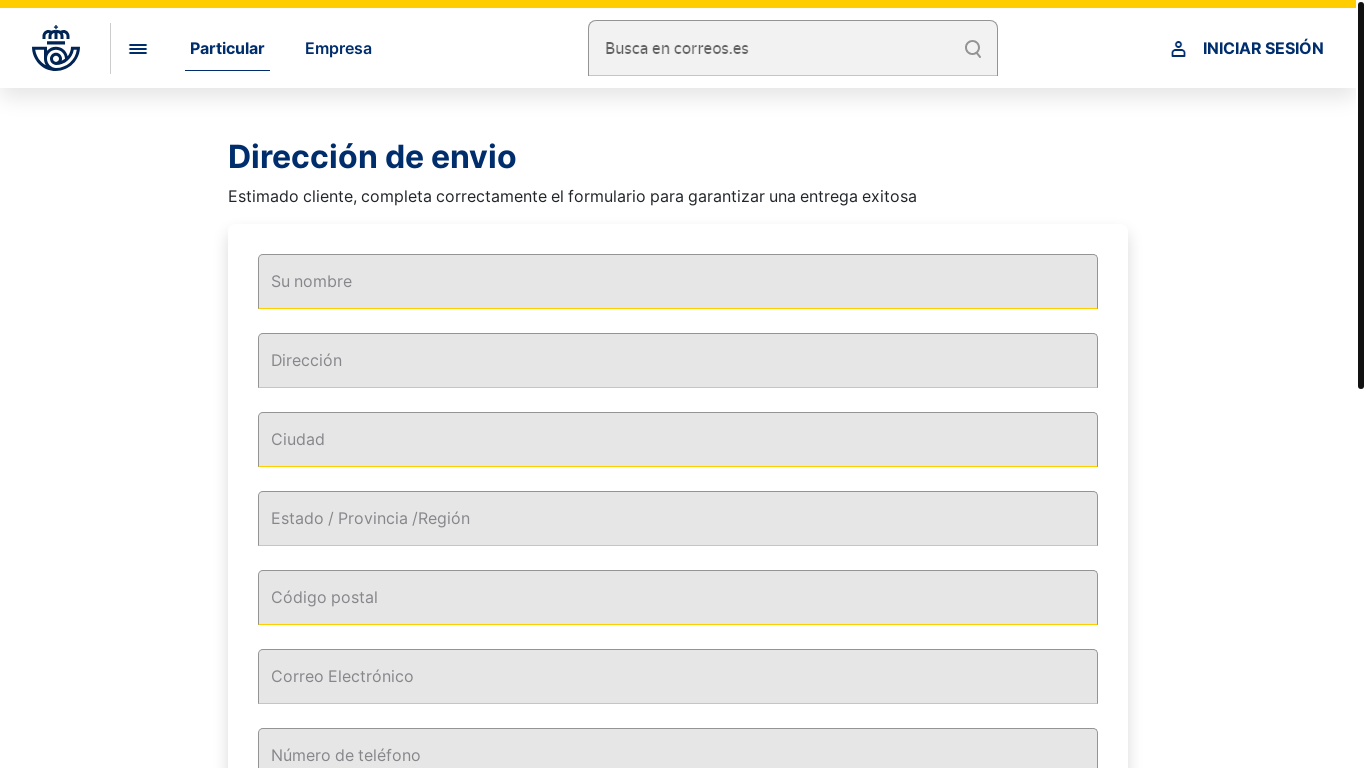
Task: Click the search magnifier icon
Action: click(x=973, y=48)
